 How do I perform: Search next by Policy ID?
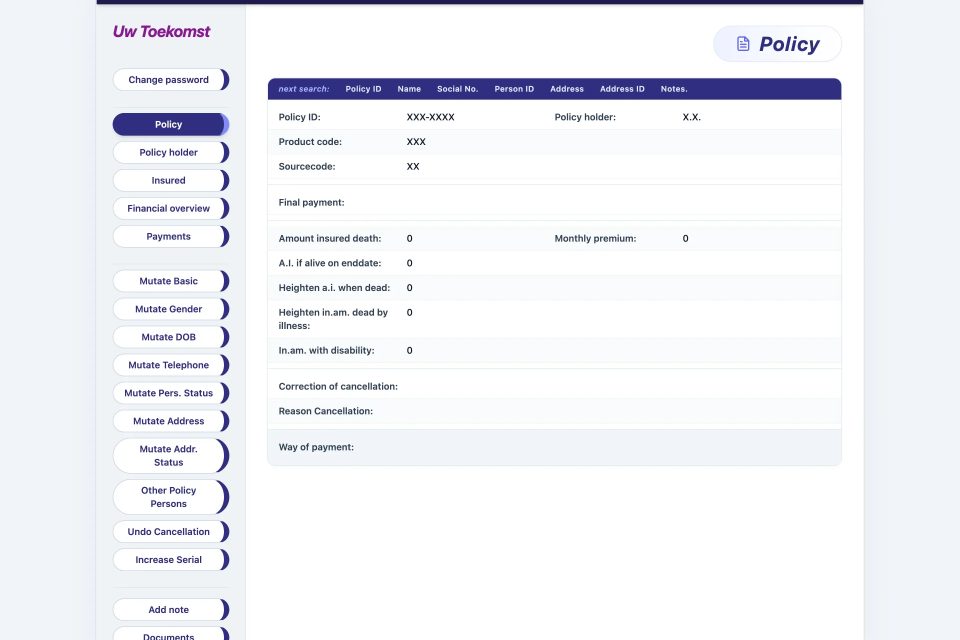(363, 89)
